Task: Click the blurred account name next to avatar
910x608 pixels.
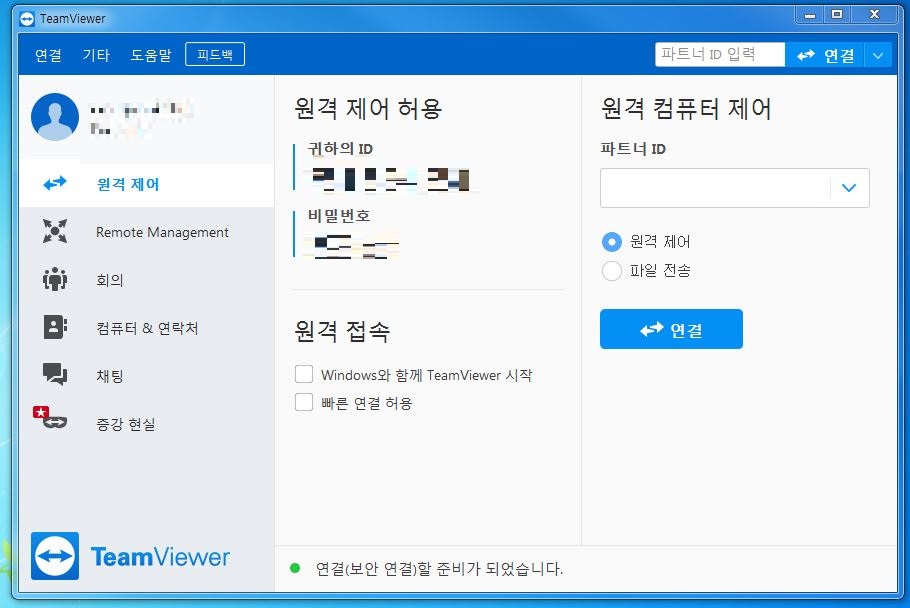Action: tap(140, 119)
